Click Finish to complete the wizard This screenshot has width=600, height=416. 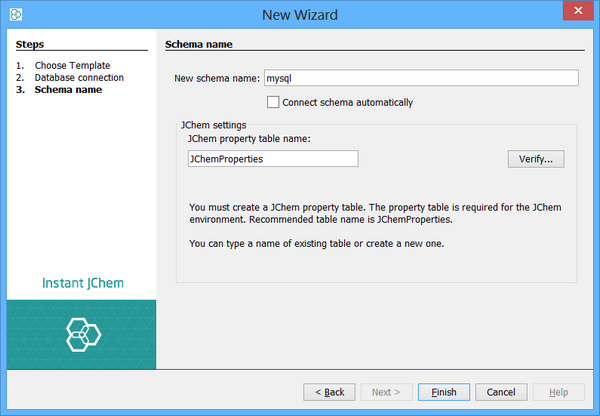[x=444, y=392]
